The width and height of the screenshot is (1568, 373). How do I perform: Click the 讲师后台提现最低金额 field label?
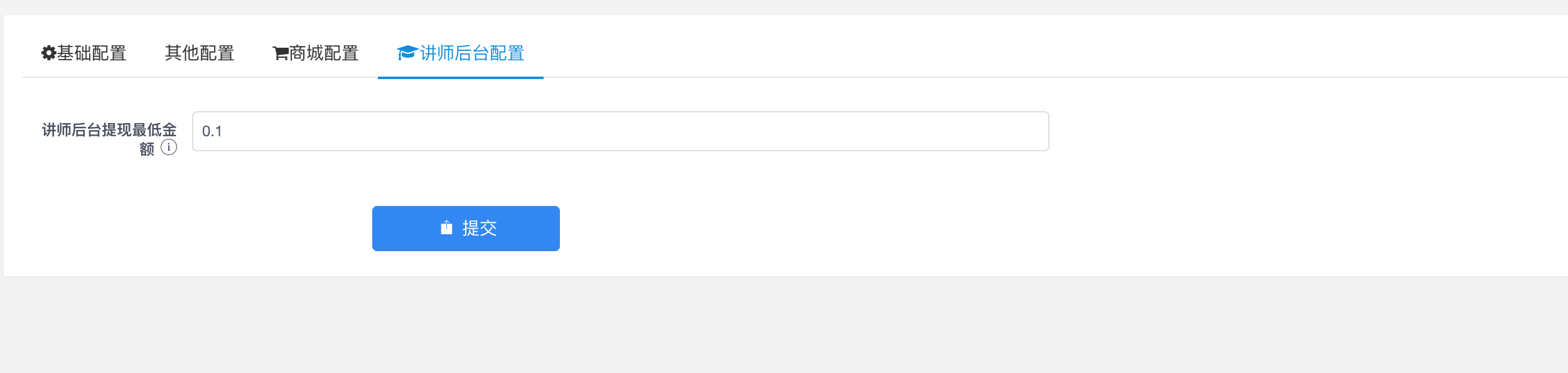click(109, 139)
